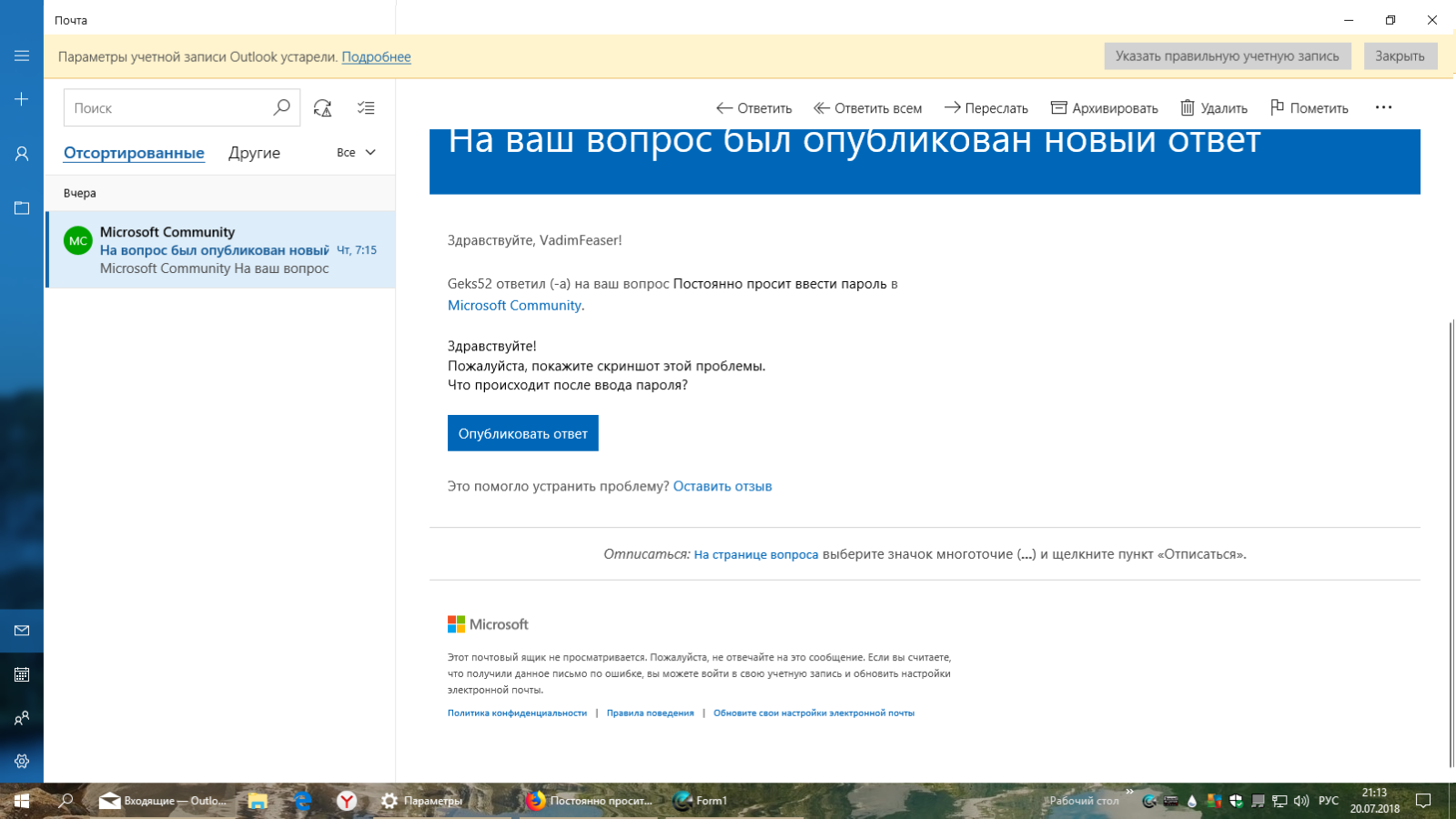Dismiss the banner with Закрыть
Image resolution: width=1456 pixels, height=819 pixels.
(x=1400, y=56)
